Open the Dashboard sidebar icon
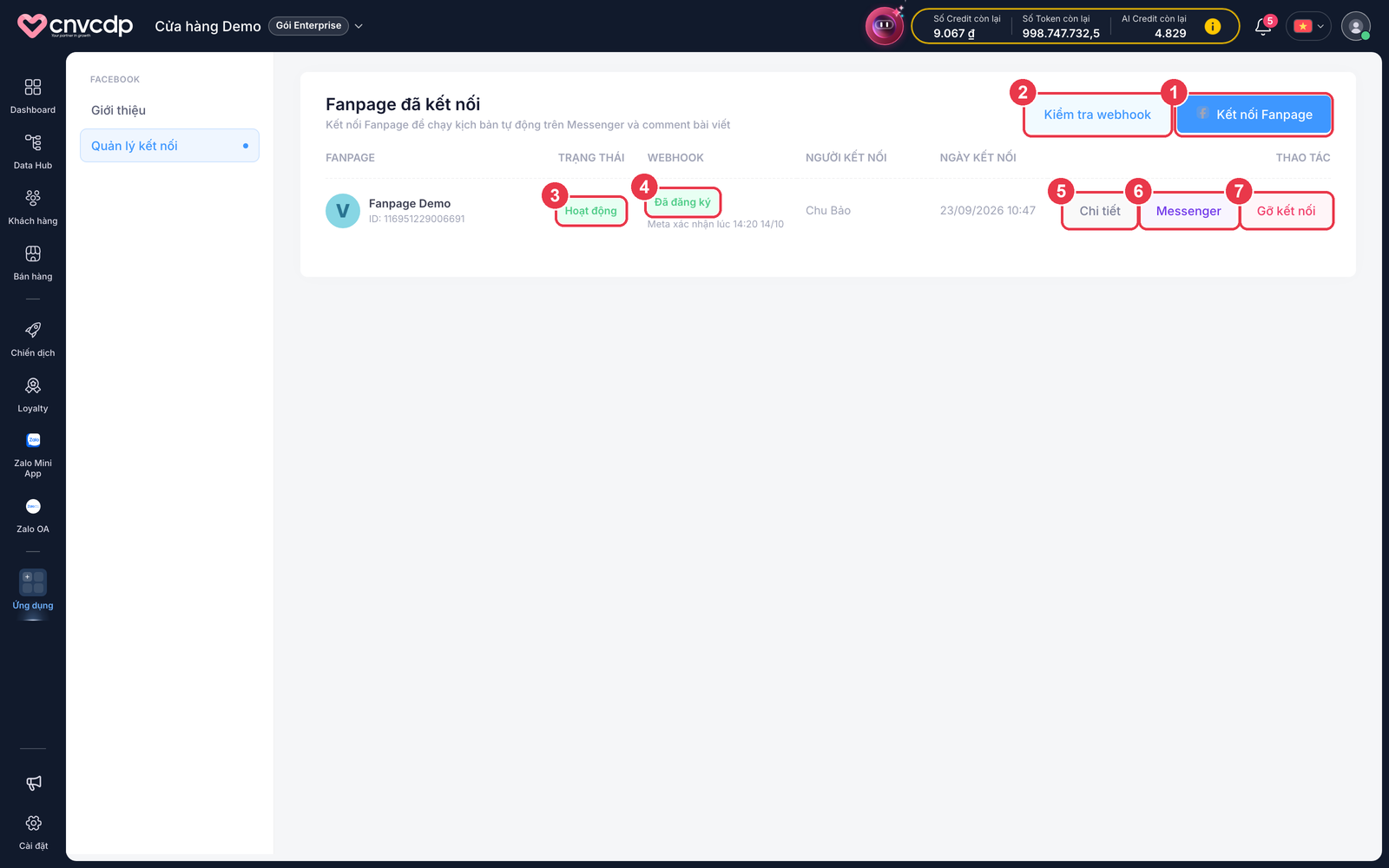Viewport: 1389px width, 868px height. [x=33, y=87]
